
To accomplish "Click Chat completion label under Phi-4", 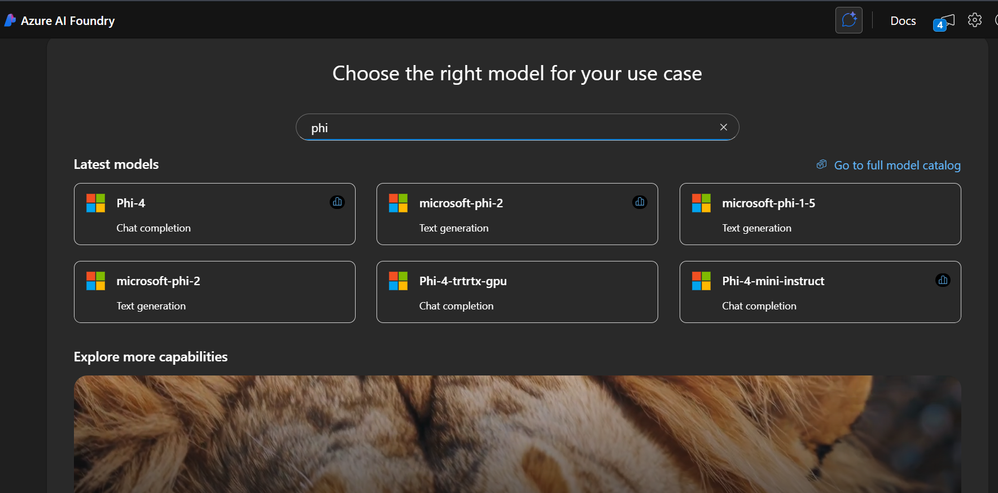I will 153,228.
